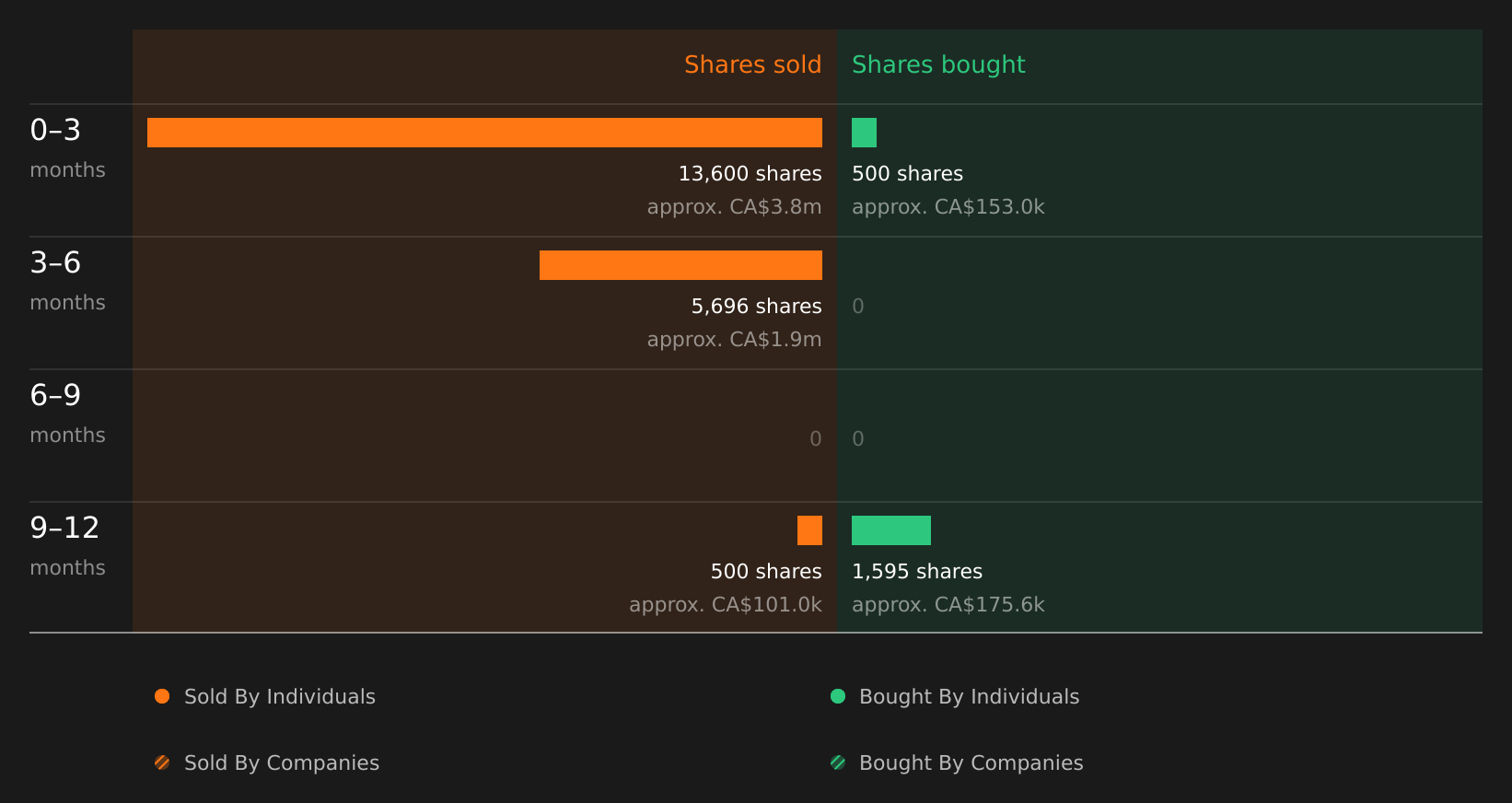The width and height of the screenshot is (1512, 803).
Task: Click the striped Bought By Companies legend icon
Action: (x=838, y=762)
